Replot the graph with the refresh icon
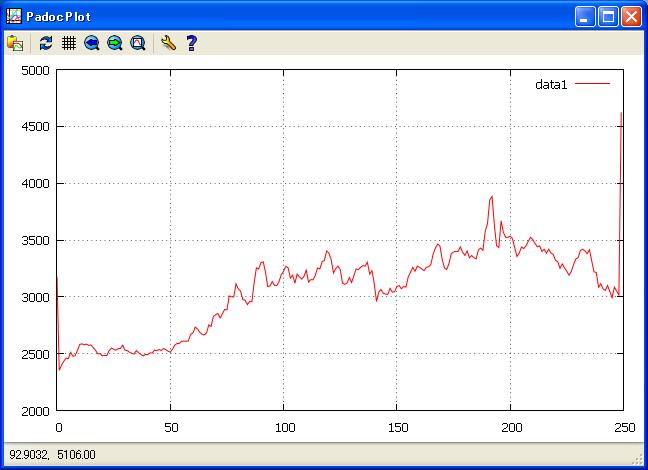This screenshot has width=648, height=470. click(46, 43)
